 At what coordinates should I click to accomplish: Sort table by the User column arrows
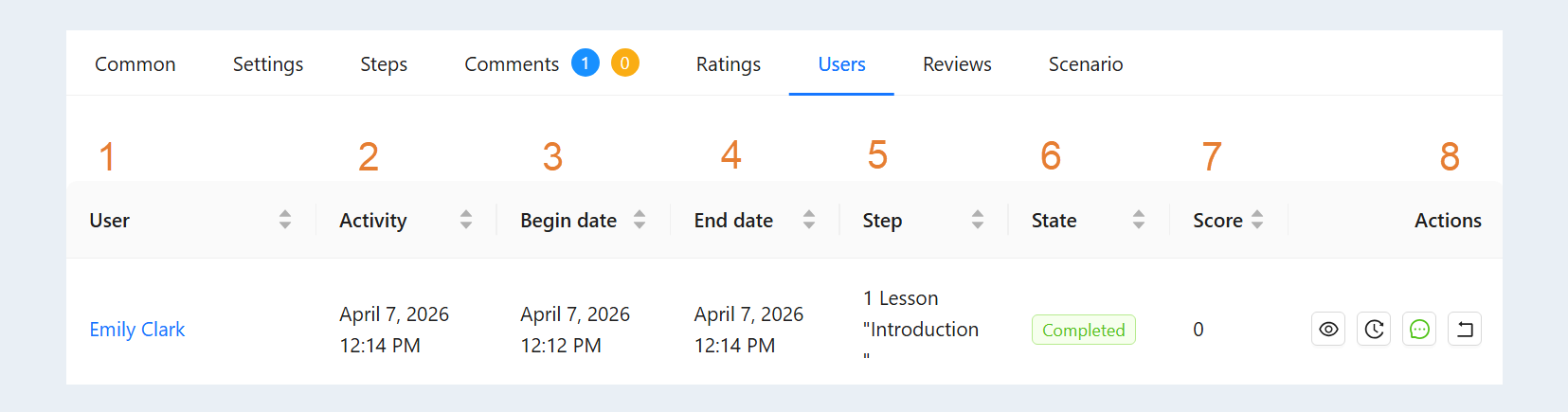click(285, 220)
